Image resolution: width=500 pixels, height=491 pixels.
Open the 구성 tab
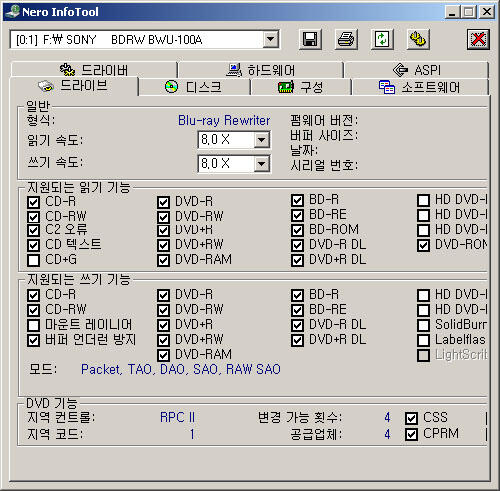coord(301,87)
